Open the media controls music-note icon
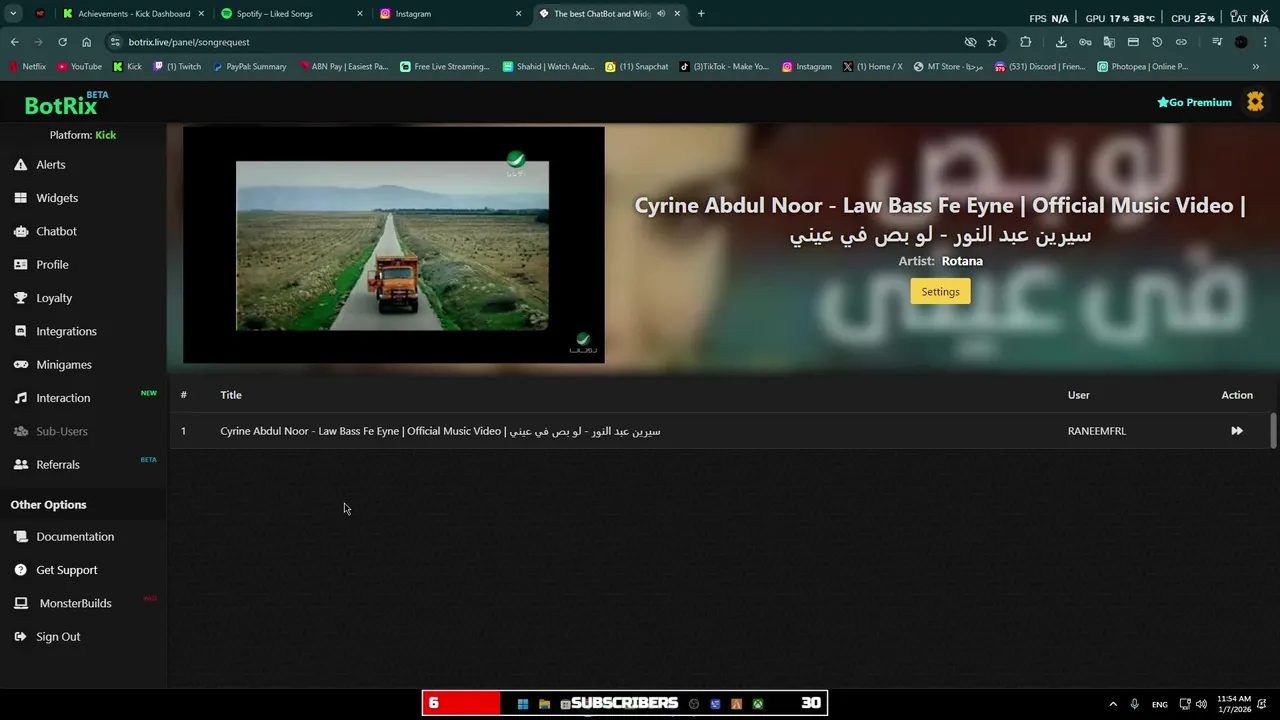The image size is (1280, 720). click(1217, 42)
